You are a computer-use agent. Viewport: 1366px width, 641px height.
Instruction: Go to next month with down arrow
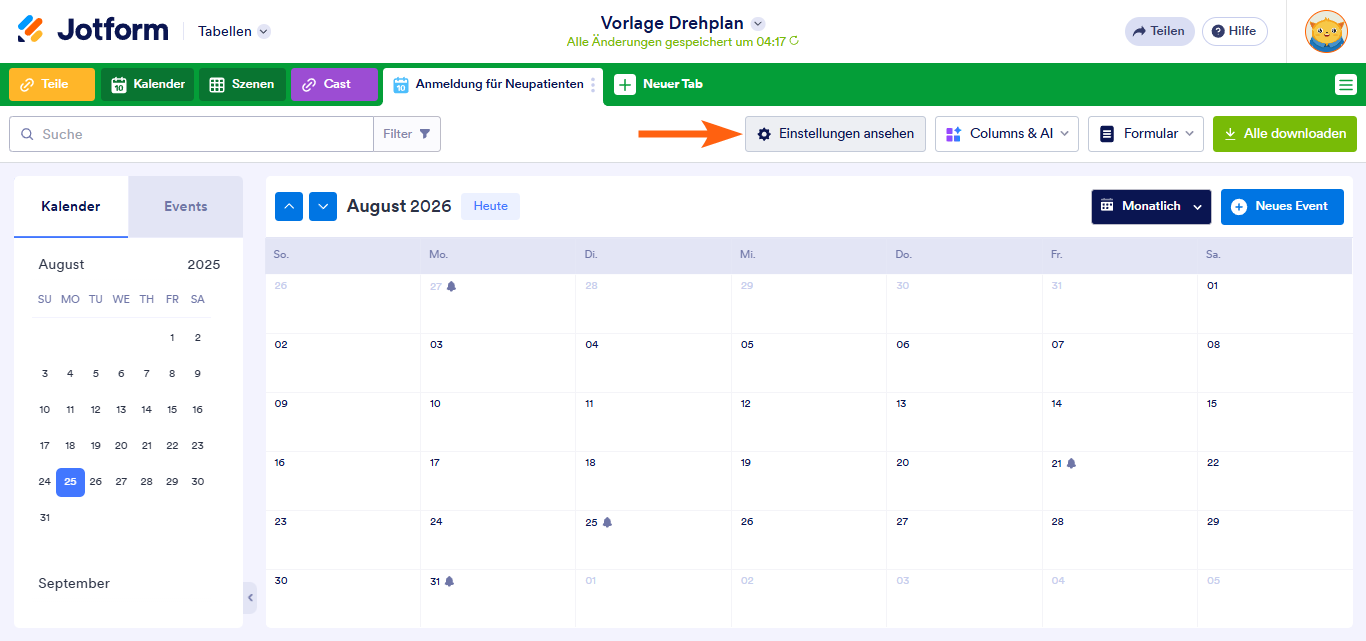pyautogui.click(x=323, y=207)
